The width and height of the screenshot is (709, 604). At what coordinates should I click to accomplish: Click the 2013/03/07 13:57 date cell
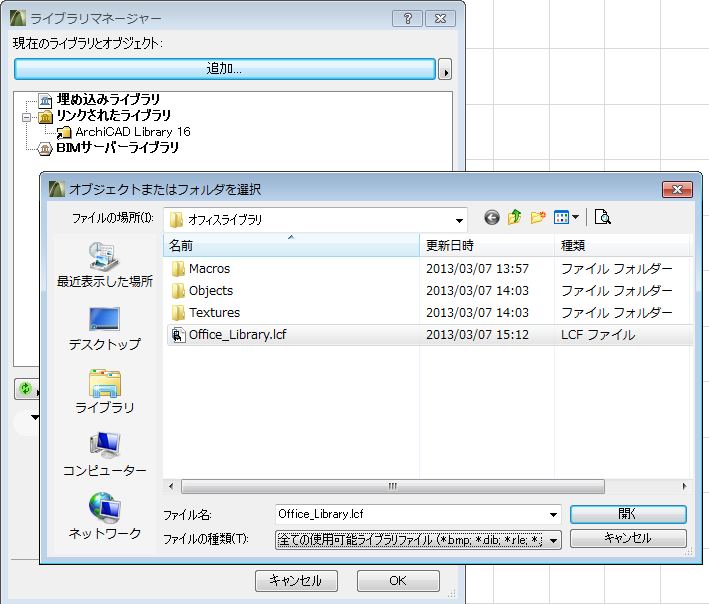(477, 269)
